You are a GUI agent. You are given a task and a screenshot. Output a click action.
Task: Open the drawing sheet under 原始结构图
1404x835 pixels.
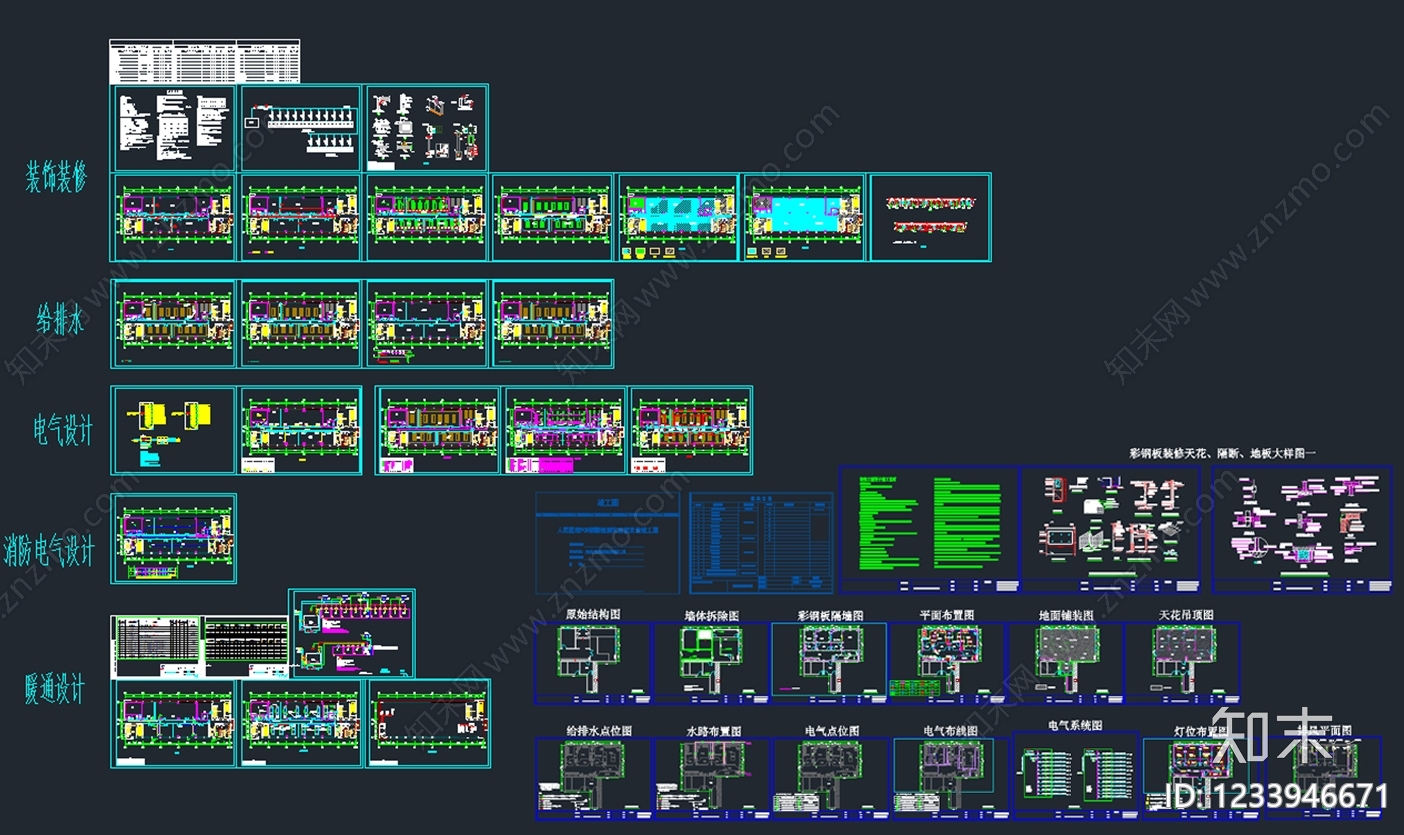click(592, 662)
